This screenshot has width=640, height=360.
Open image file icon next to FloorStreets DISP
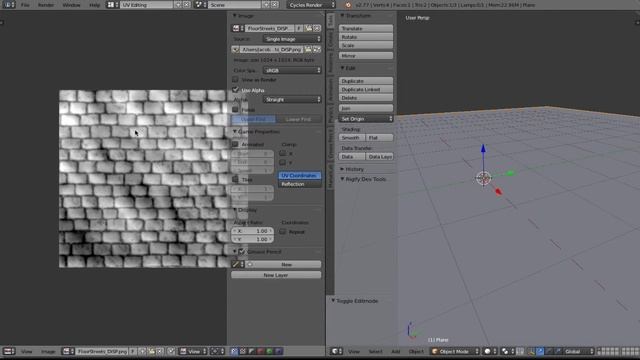(x=309, y=28)
